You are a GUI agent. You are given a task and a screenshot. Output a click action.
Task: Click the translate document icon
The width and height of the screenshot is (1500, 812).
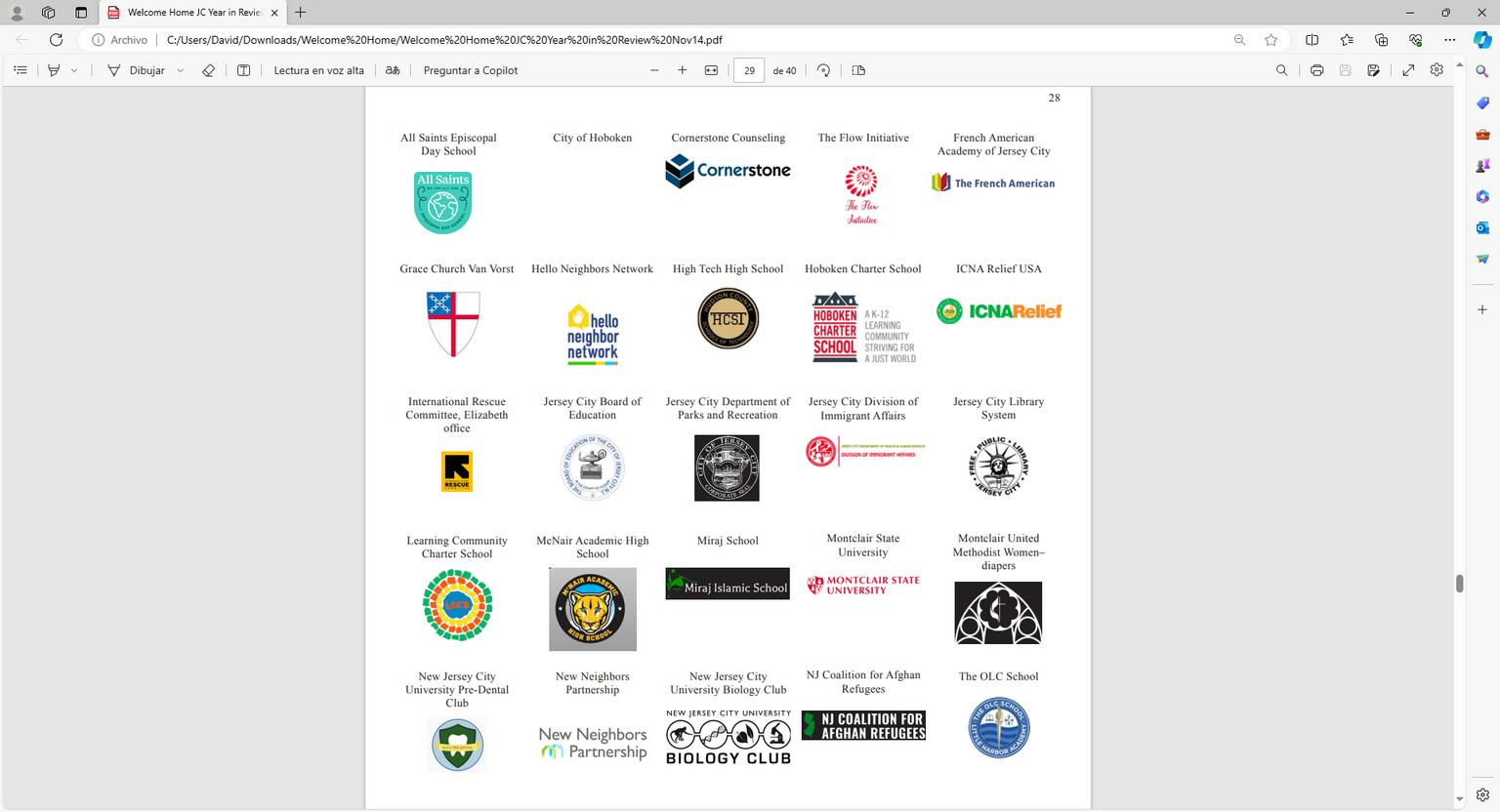click(393, 70)
